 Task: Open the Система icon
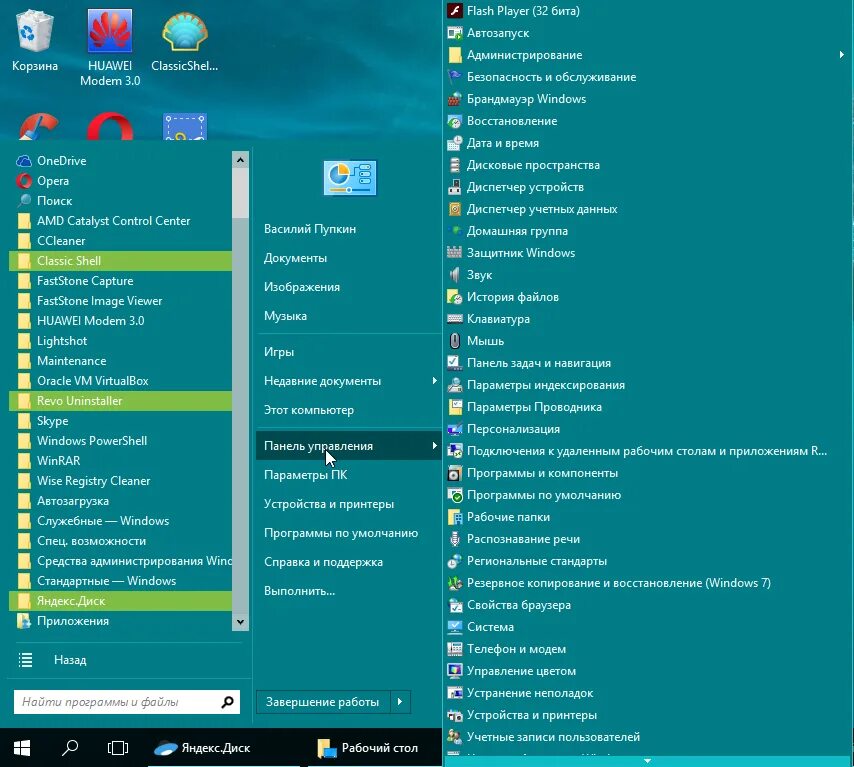tap(454, 626)
